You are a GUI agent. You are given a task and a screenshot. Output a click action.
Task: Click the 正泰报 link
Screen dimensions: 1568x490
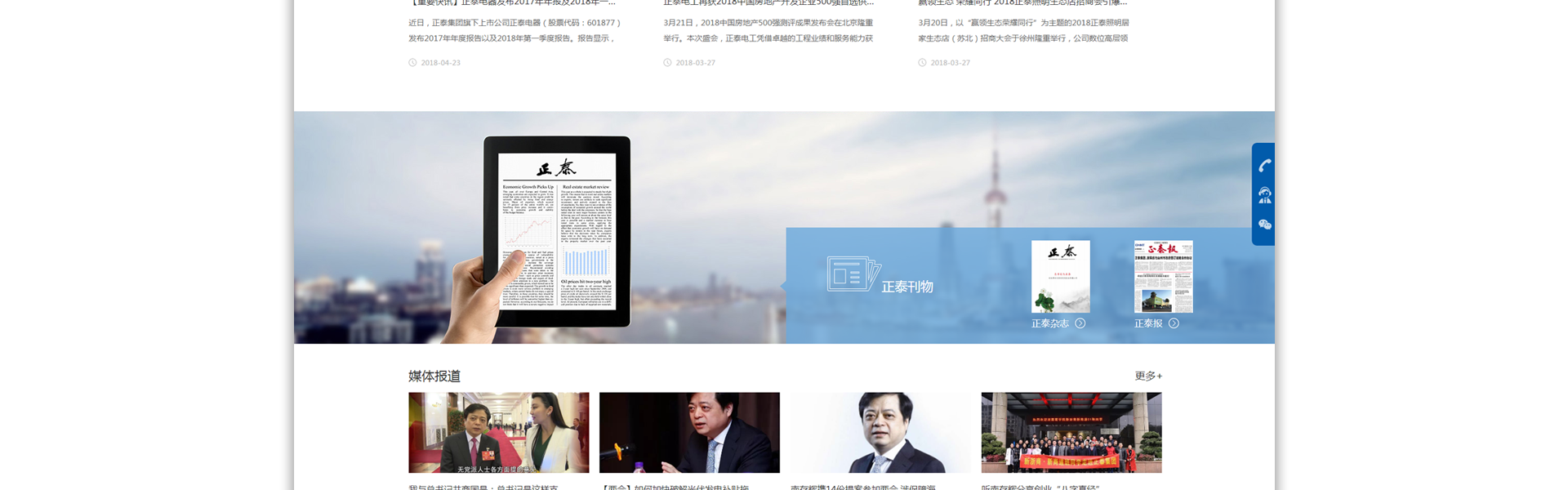pos(1148,323)
